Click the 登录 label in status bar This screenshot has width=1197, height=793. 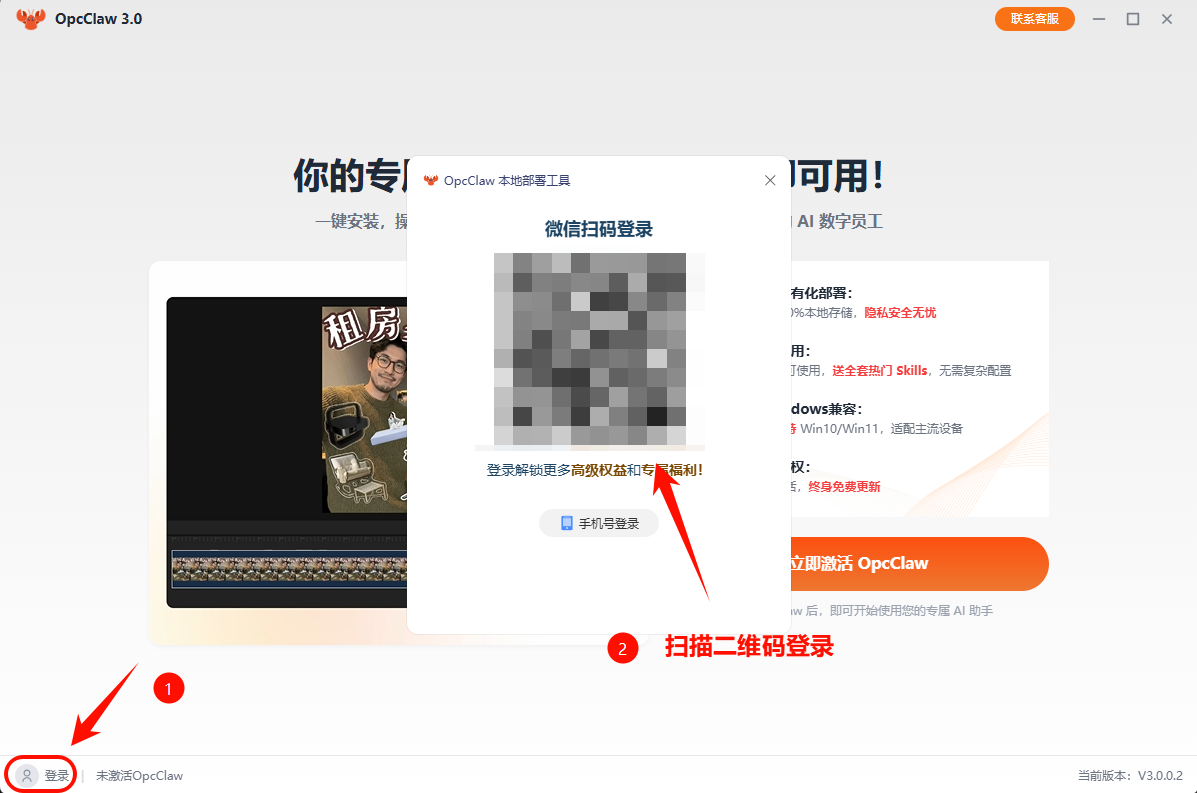click(56, 775)
